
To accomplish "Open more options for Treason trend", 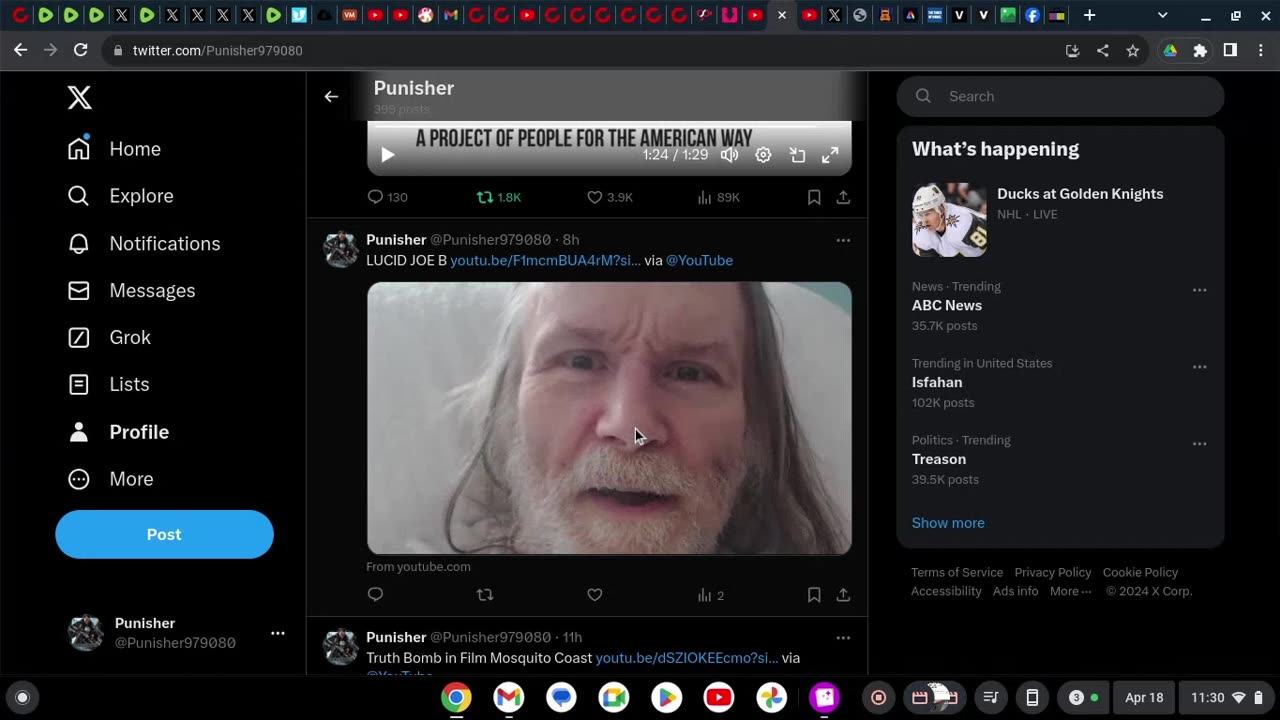I will [x=1199, y=444].
